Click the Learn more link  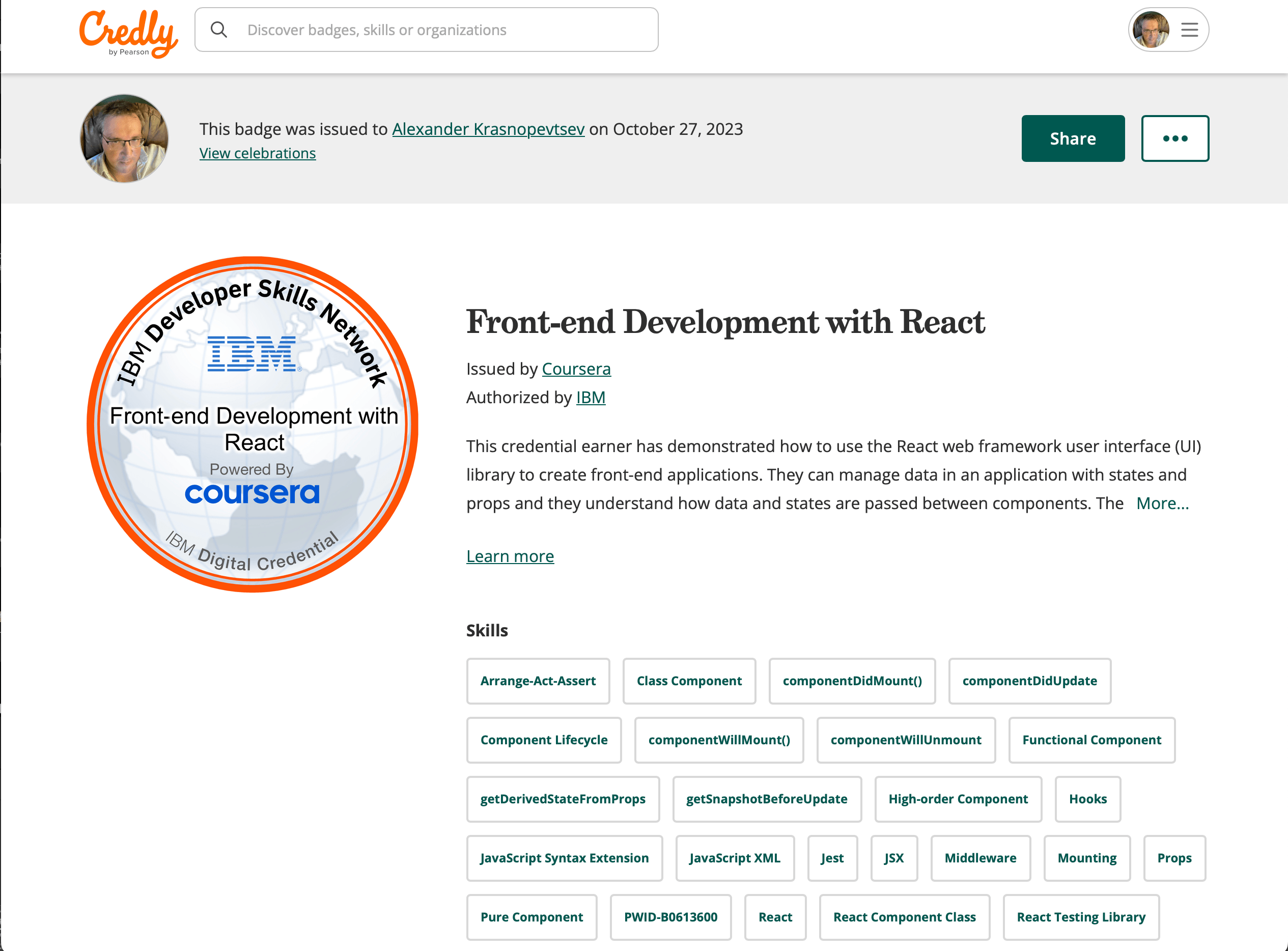(510, 556)
